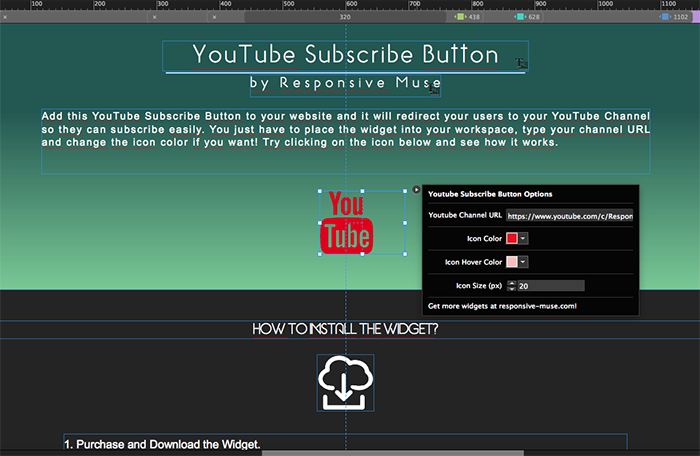
Task: Click the Youtube Channel URL input field
Action: pos(569,216)
